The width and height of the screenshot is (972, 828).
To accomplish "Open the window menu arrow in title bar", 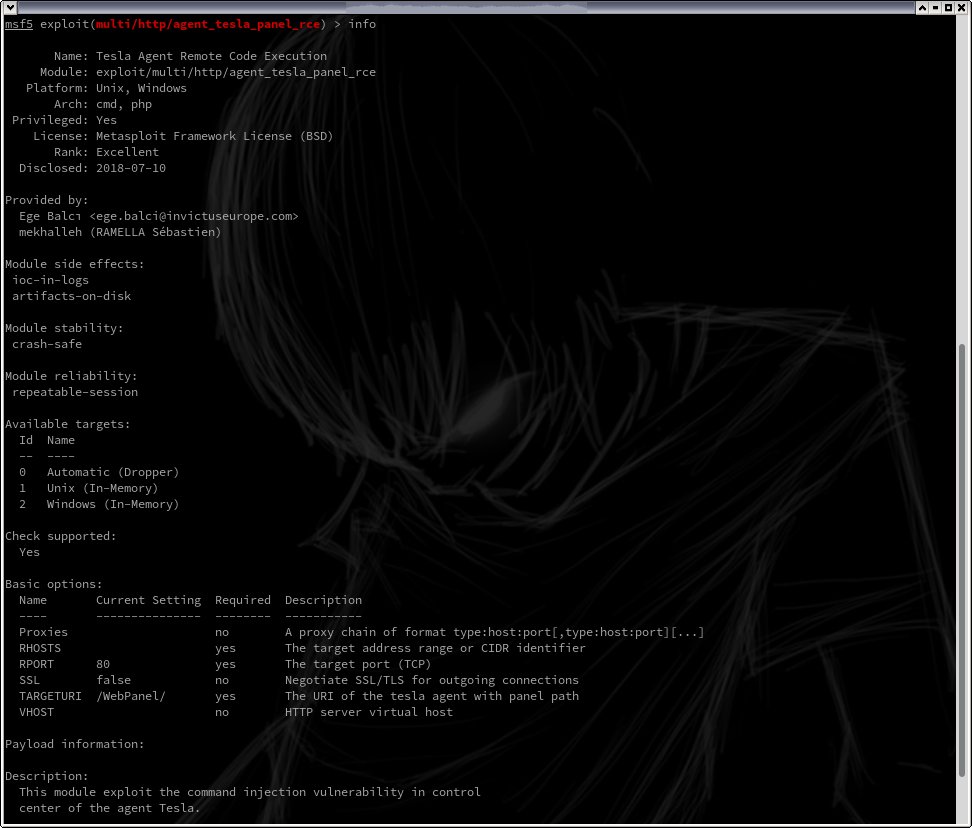I will (10, 7).
